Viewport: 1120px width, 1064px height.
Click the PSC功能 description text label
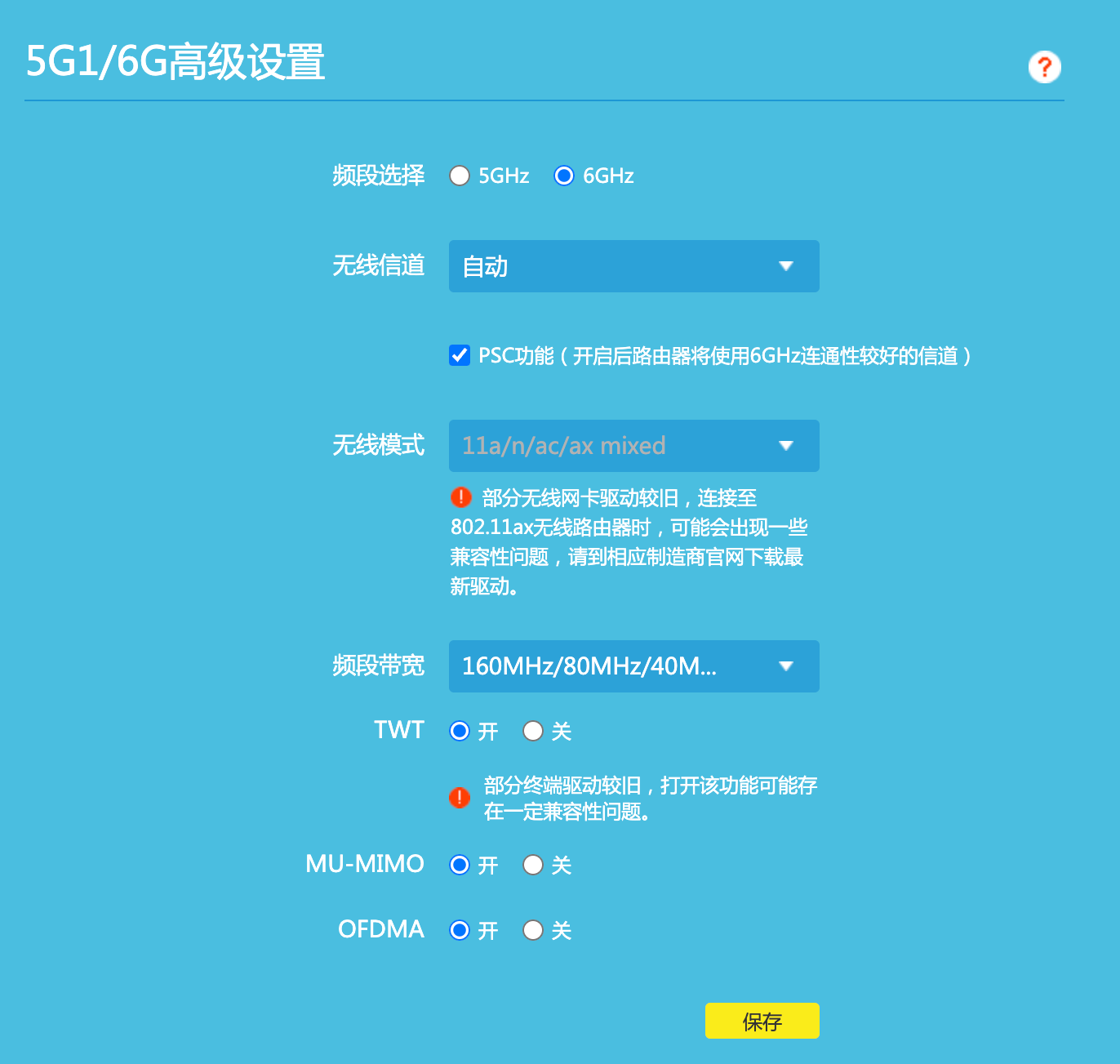pos(724,356)
